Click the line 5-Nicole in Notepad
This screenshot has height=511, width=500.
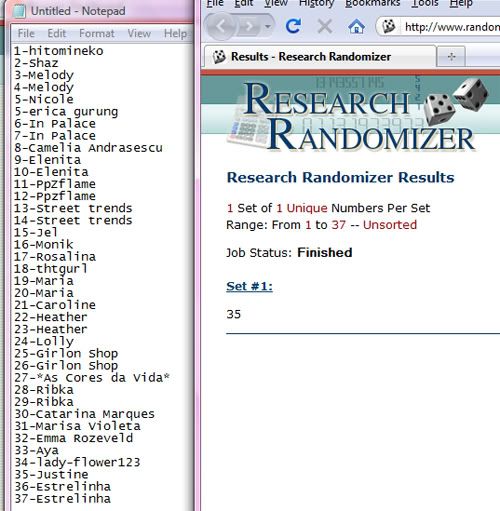(44, 99)
